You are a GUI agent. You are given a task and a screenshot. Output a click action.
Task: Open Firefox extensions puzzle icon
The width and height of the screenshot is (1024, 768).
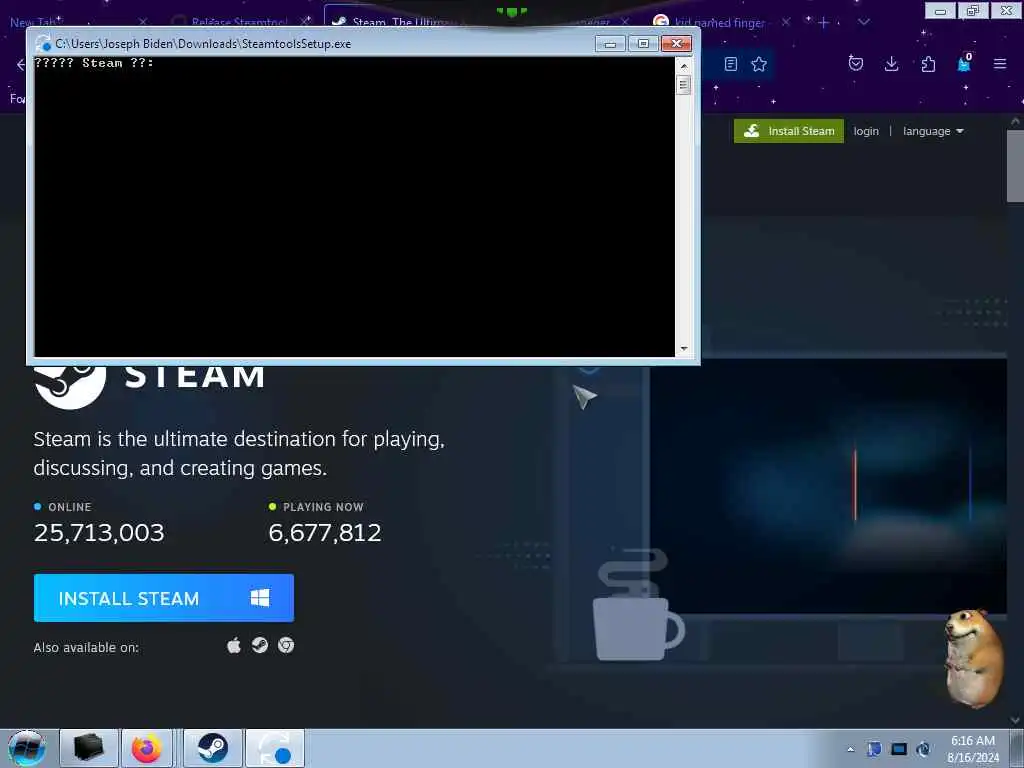pyautogui.click(x=928, y=64)
